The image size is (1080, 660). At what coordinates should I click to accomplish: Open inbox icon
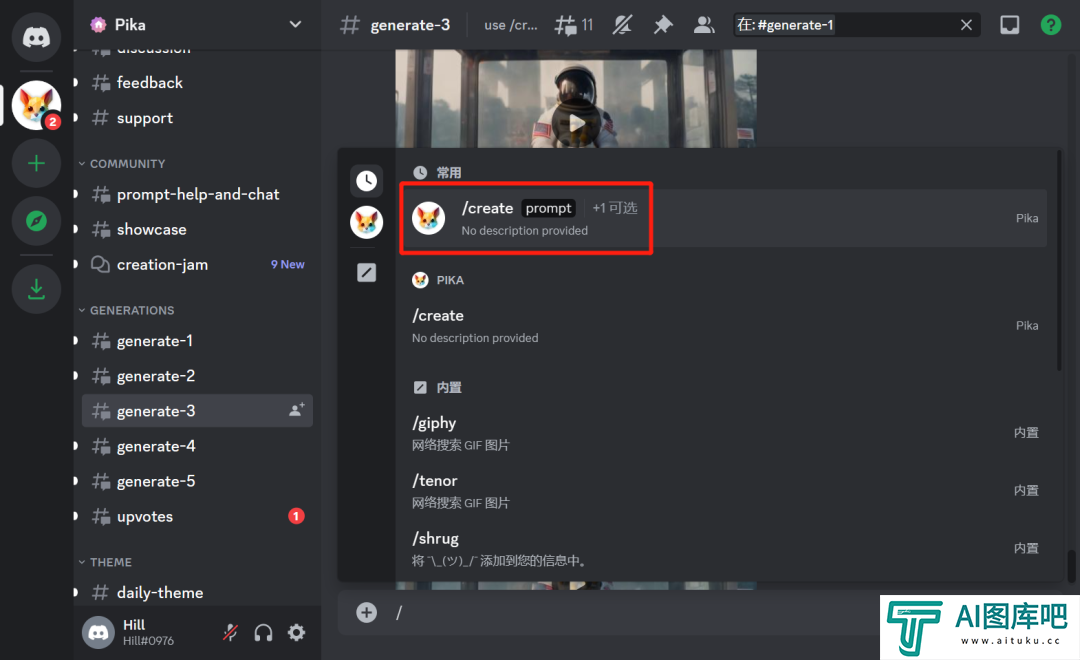coord(1009,25)
